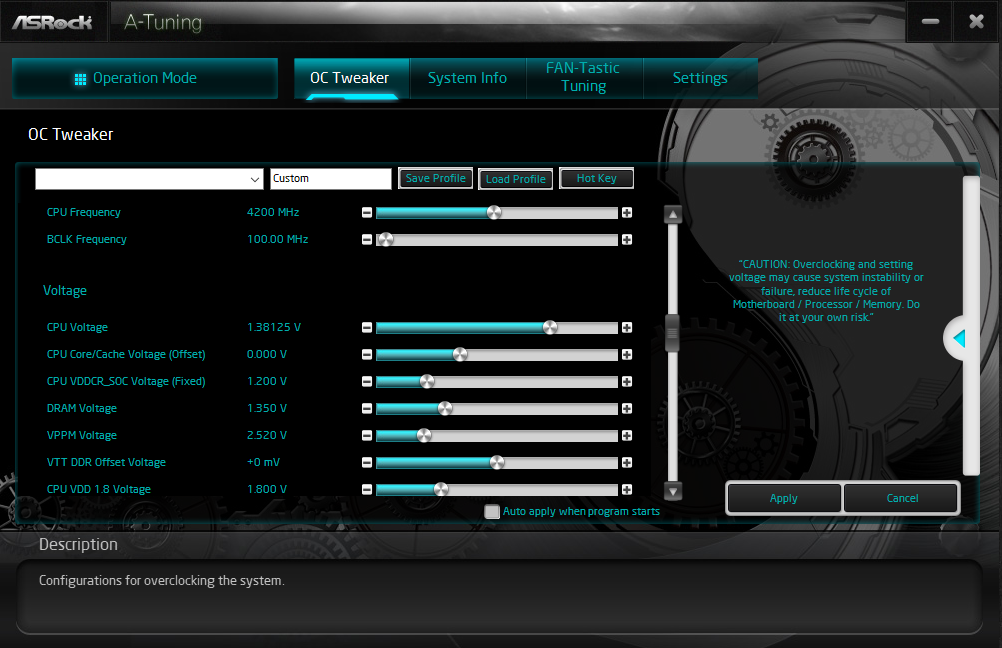Click the CPU VDDCR_SOC Voltage slider handle
Viewport: 1002px width, 648px height.
(428, 382)
